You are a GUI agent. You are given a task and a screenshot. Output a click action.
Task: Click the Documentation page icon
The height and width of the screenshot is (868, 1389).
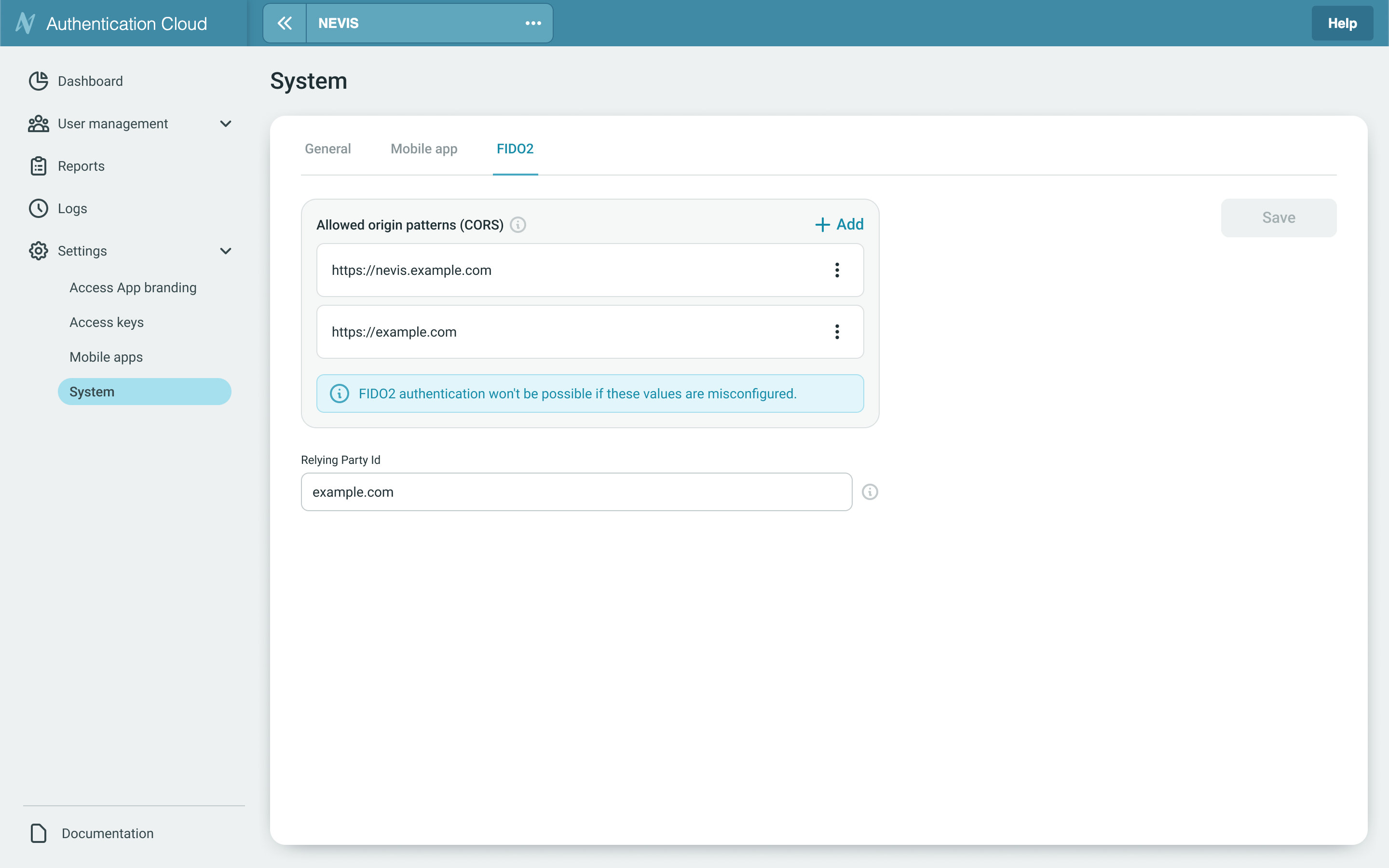point(38,833)
